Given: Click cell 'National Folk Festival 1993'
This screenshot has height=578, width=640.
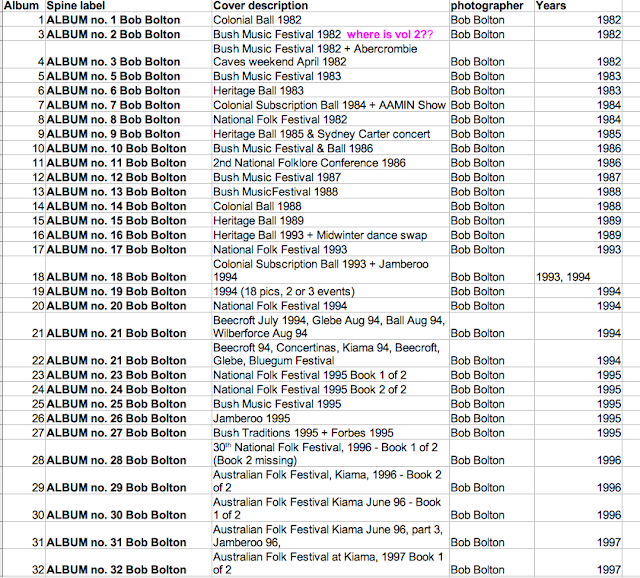Looking at the screenshot, I should [330, 249].
